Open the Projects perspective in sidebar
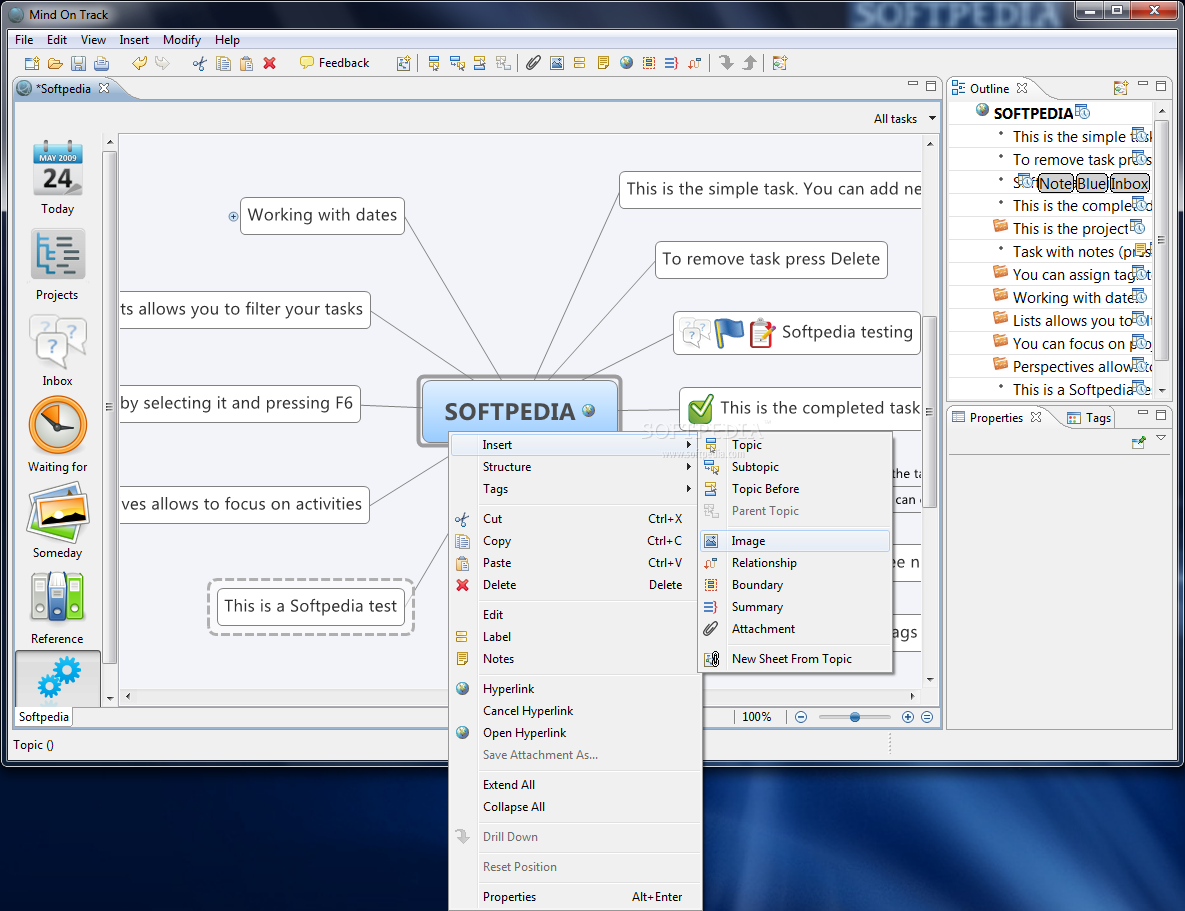The image size is (1185, 911). (x=57, y=265)
